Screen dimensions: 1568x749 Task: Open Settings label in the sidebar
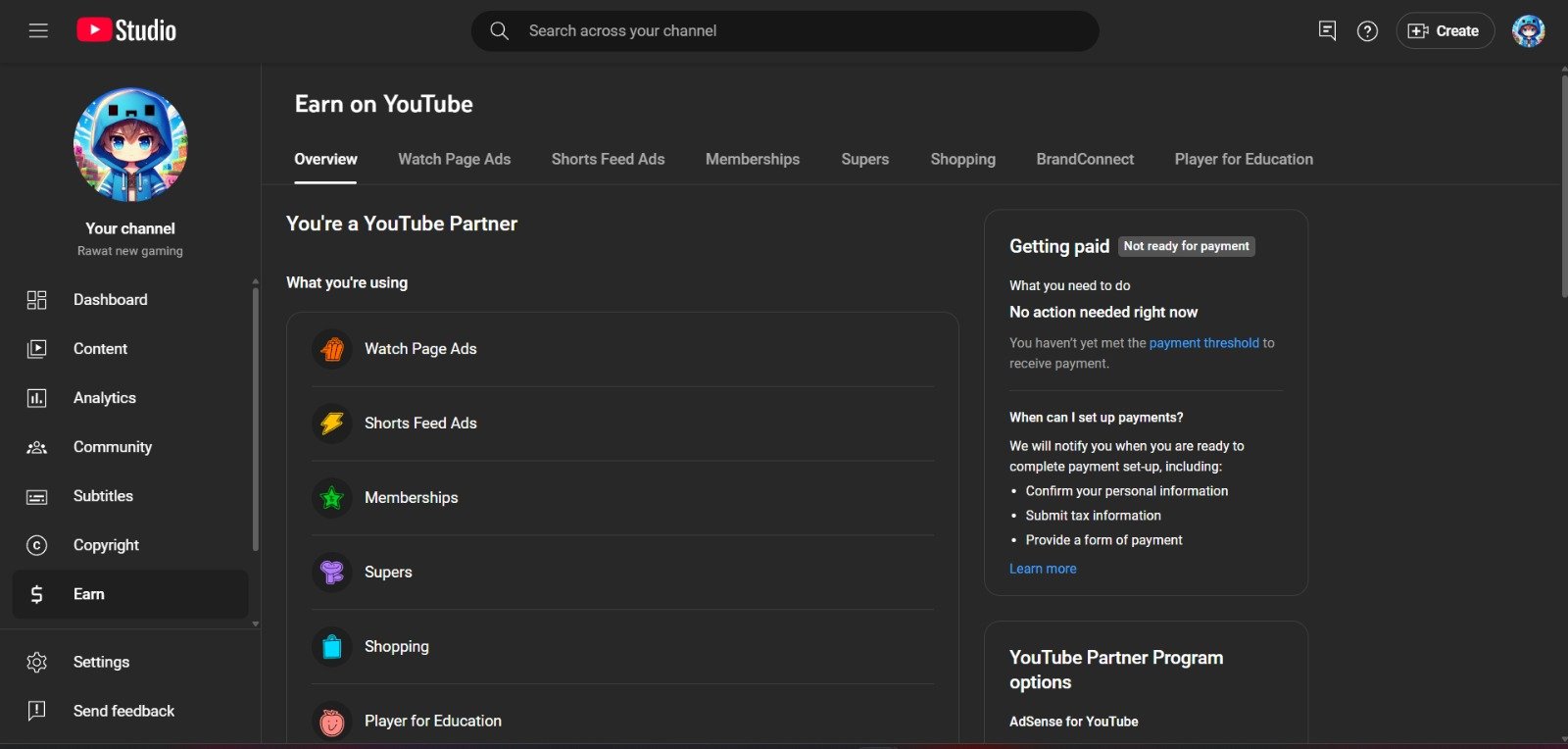tap(101, 662)
